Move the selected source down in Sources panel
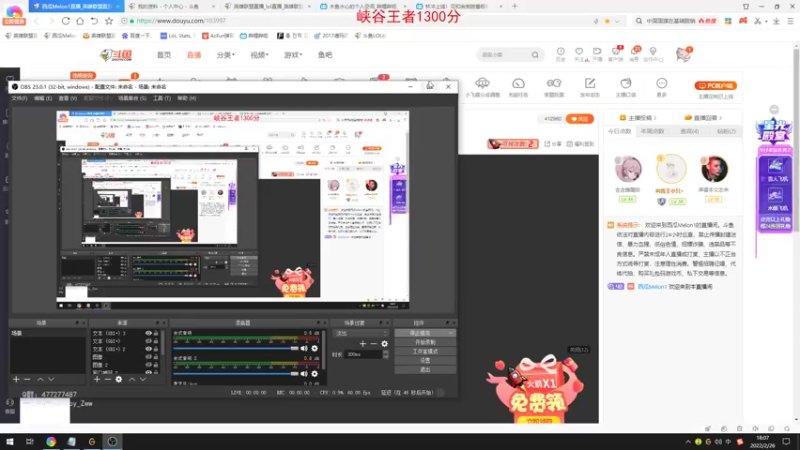 click(143, 380)
